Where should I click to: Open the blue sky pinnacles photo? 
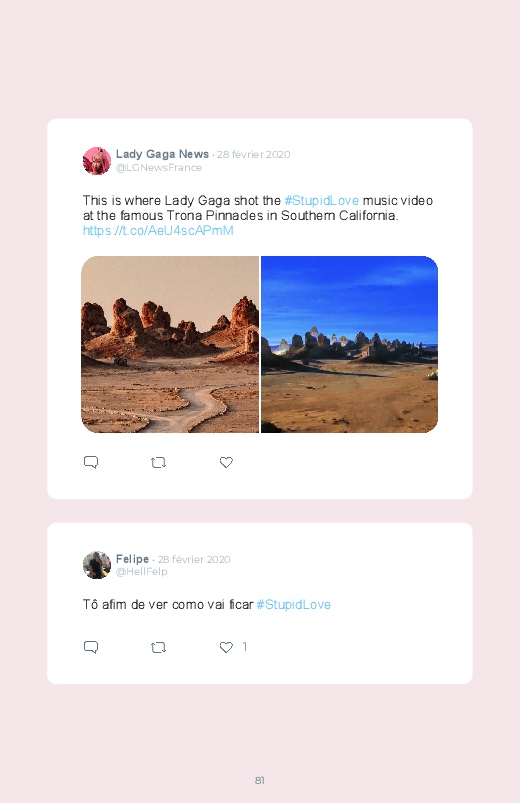(349, 345)
